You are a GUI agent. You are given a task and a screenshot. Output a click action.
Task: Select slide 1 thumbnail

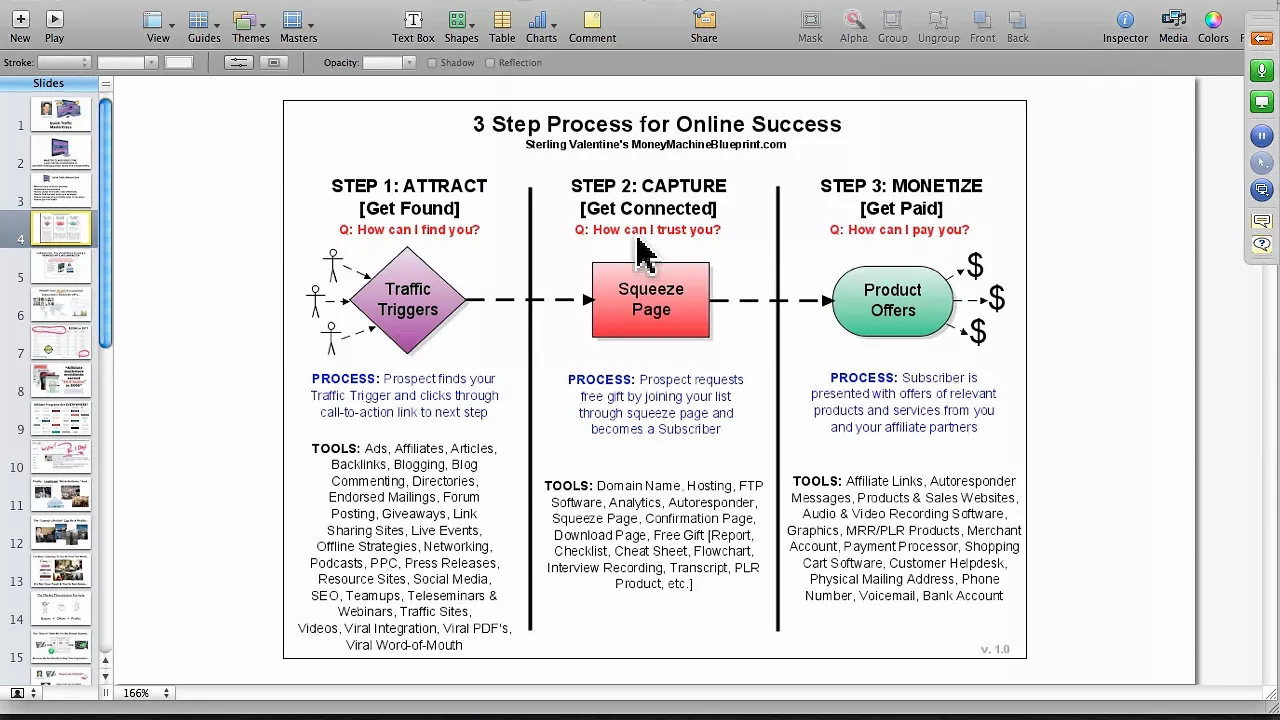[x=61, y=114]
